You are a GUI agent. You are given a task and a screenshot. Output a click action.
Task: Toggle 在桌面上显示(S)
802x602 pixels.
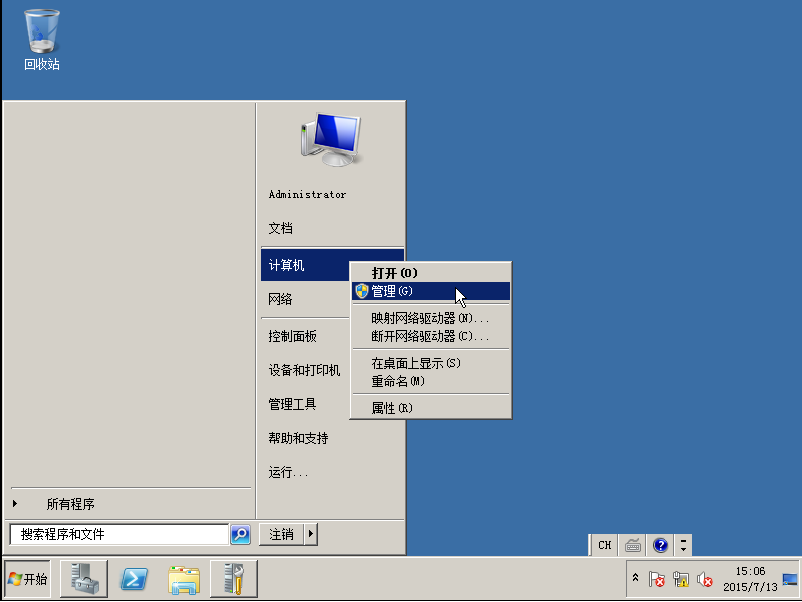(431, 363)
